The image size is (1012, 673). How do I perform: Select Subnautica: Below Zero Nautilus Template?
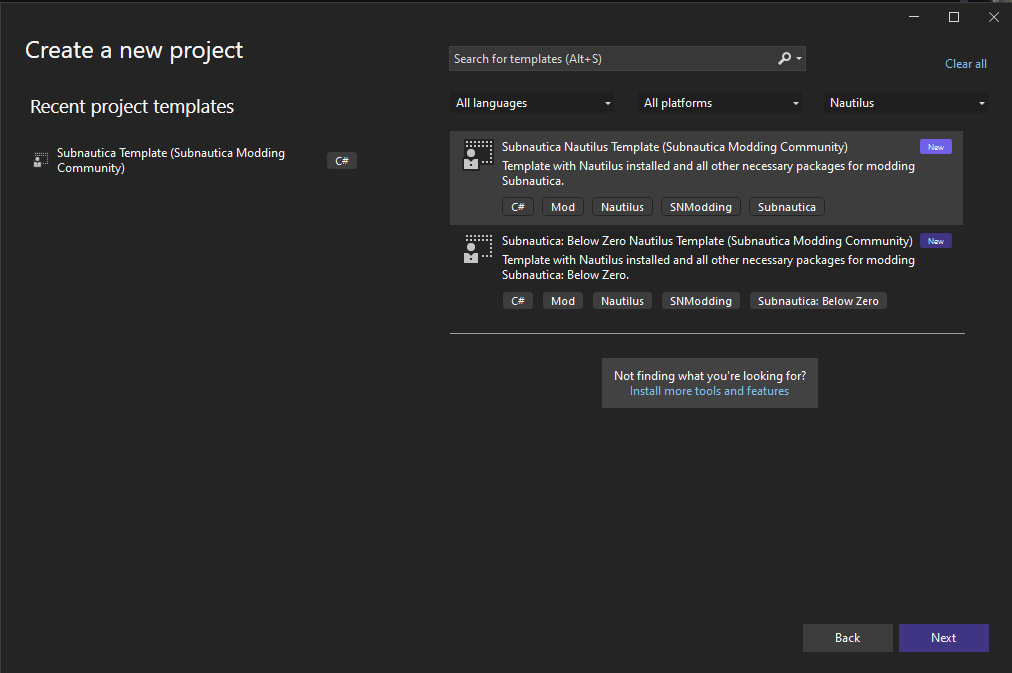tap(706, 241)
